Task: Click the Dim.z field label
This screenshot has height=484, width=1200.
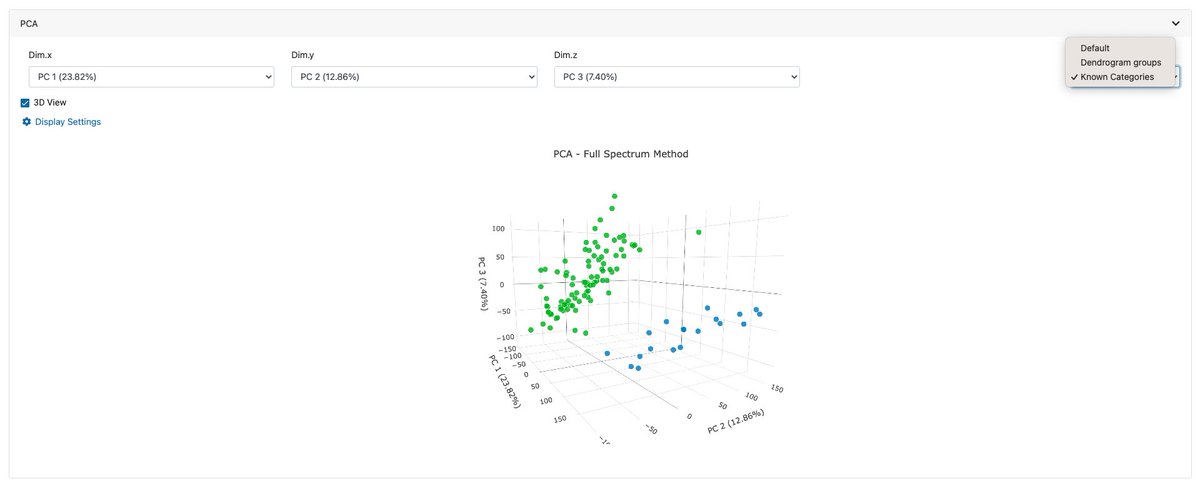Action: point(565,54)
